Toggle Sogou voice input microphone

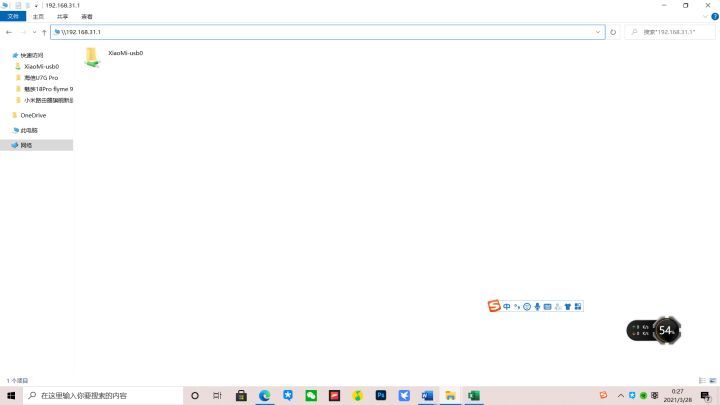click(x=537, y=306)
